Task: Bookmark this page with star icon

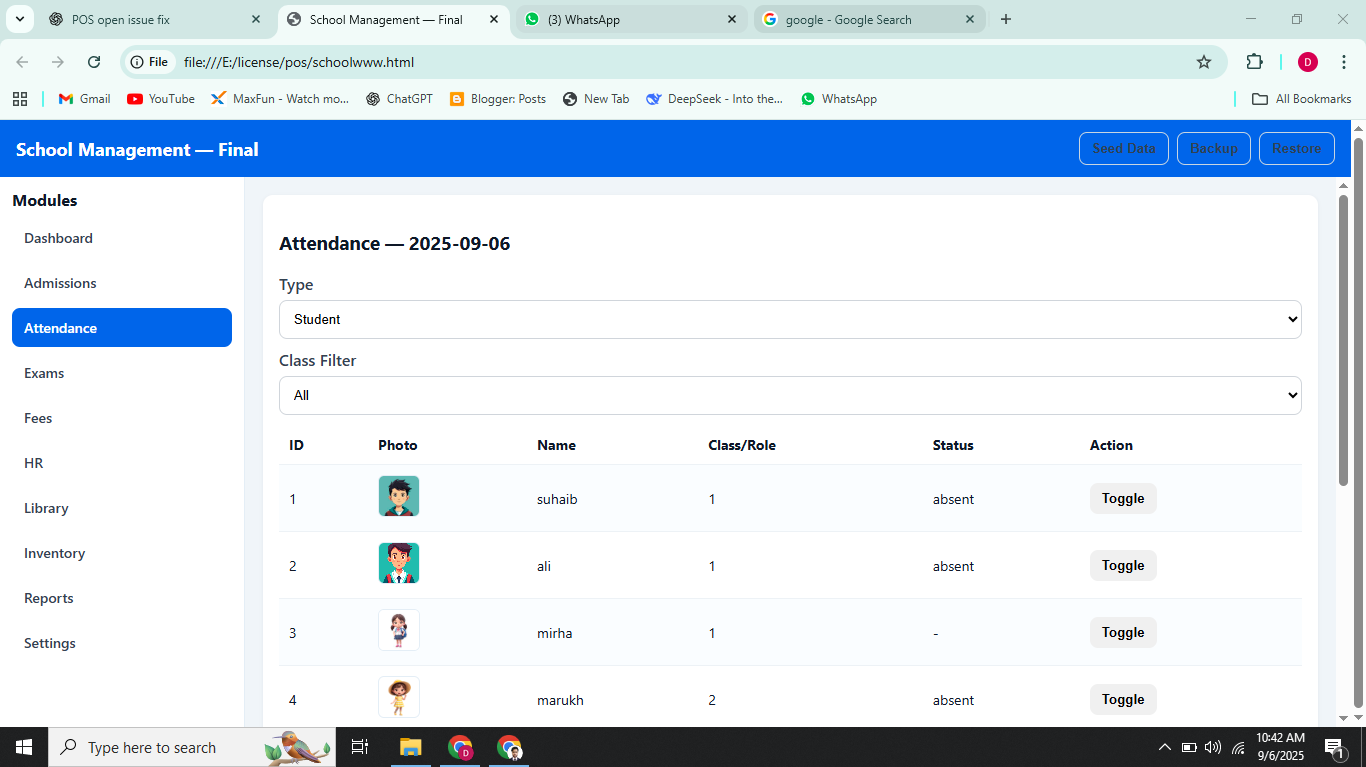Action: coord(1204,62)
